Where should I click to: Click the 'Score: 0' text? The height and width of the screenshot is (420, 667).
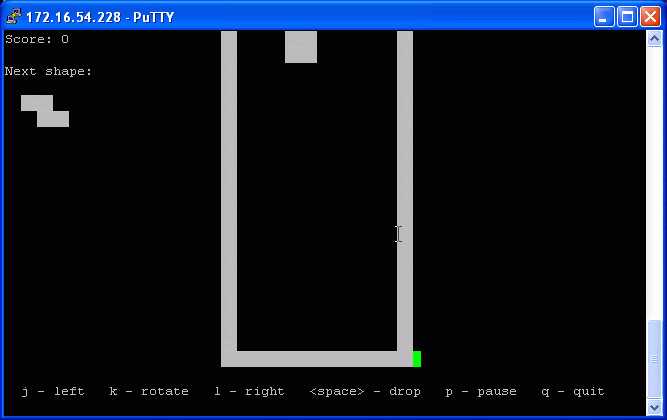click(x=37, y=39)
